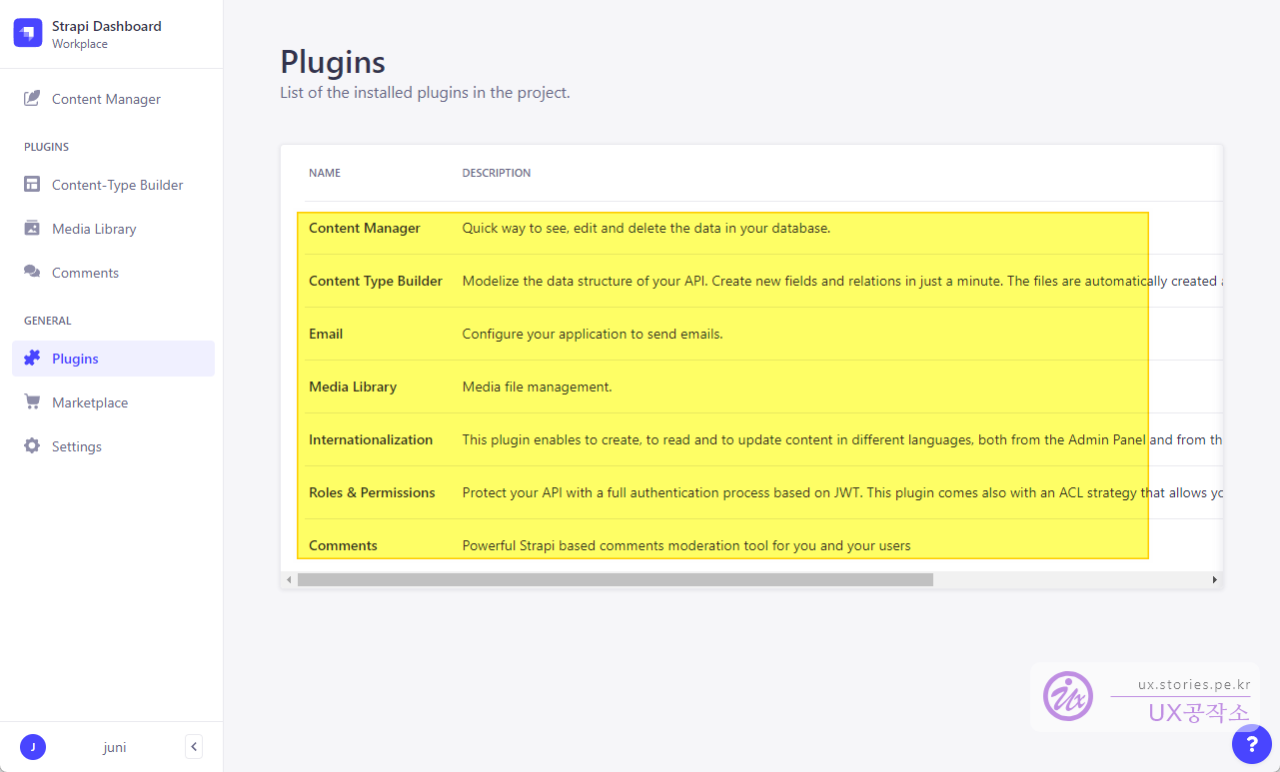Click the Plugins page heading
Image resolution: width=1280 pixels, height=772 pixels.
point(333,62)
